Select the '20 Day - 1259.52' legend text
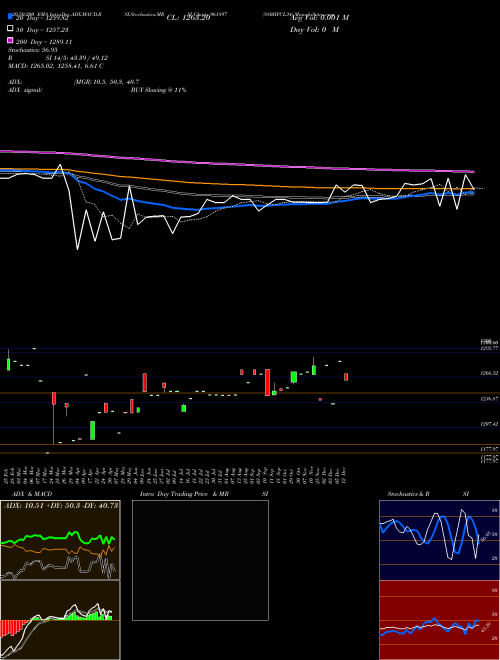The height and width of the screenshot is (660, 500). tap(42, 18)
